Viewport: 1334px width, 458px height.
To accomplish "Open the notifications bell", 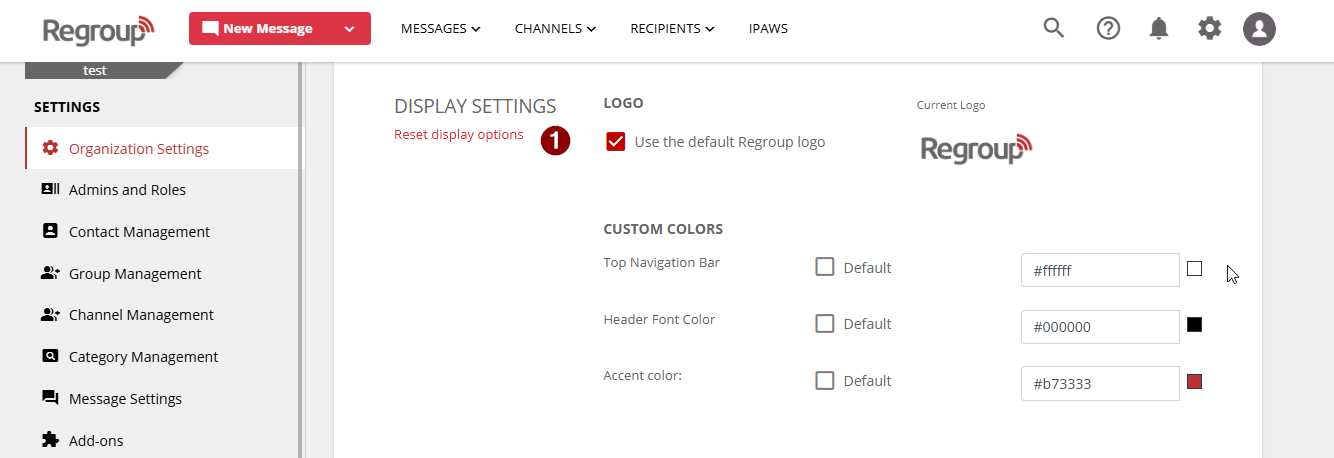I will [x=1159, y=28].
